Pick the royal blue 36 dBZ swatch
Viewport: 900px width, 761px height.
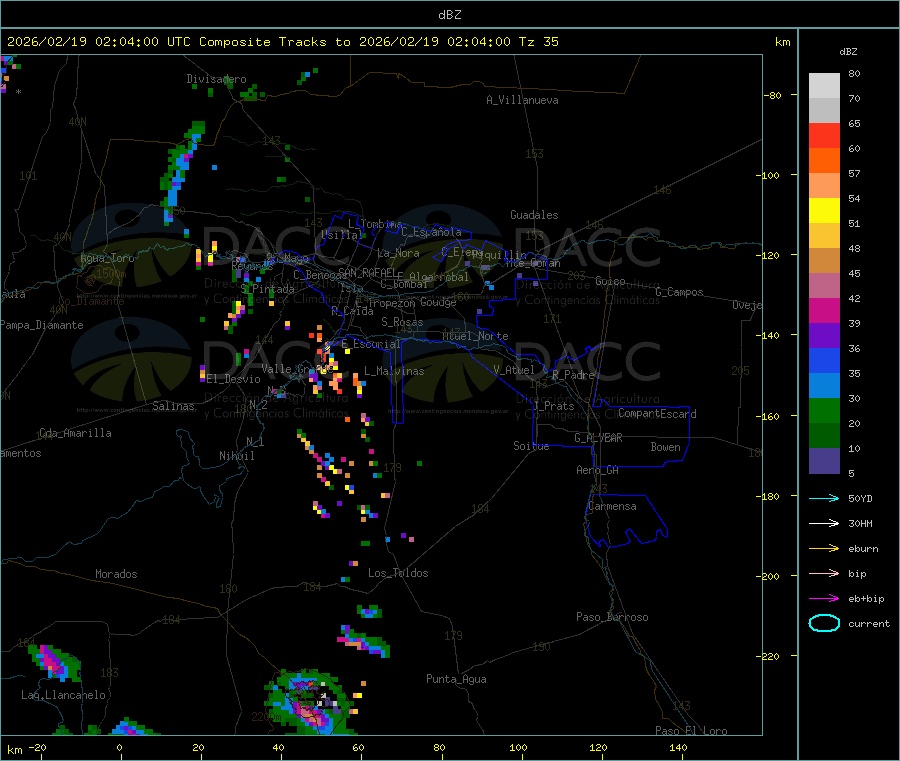coord(824,360)
